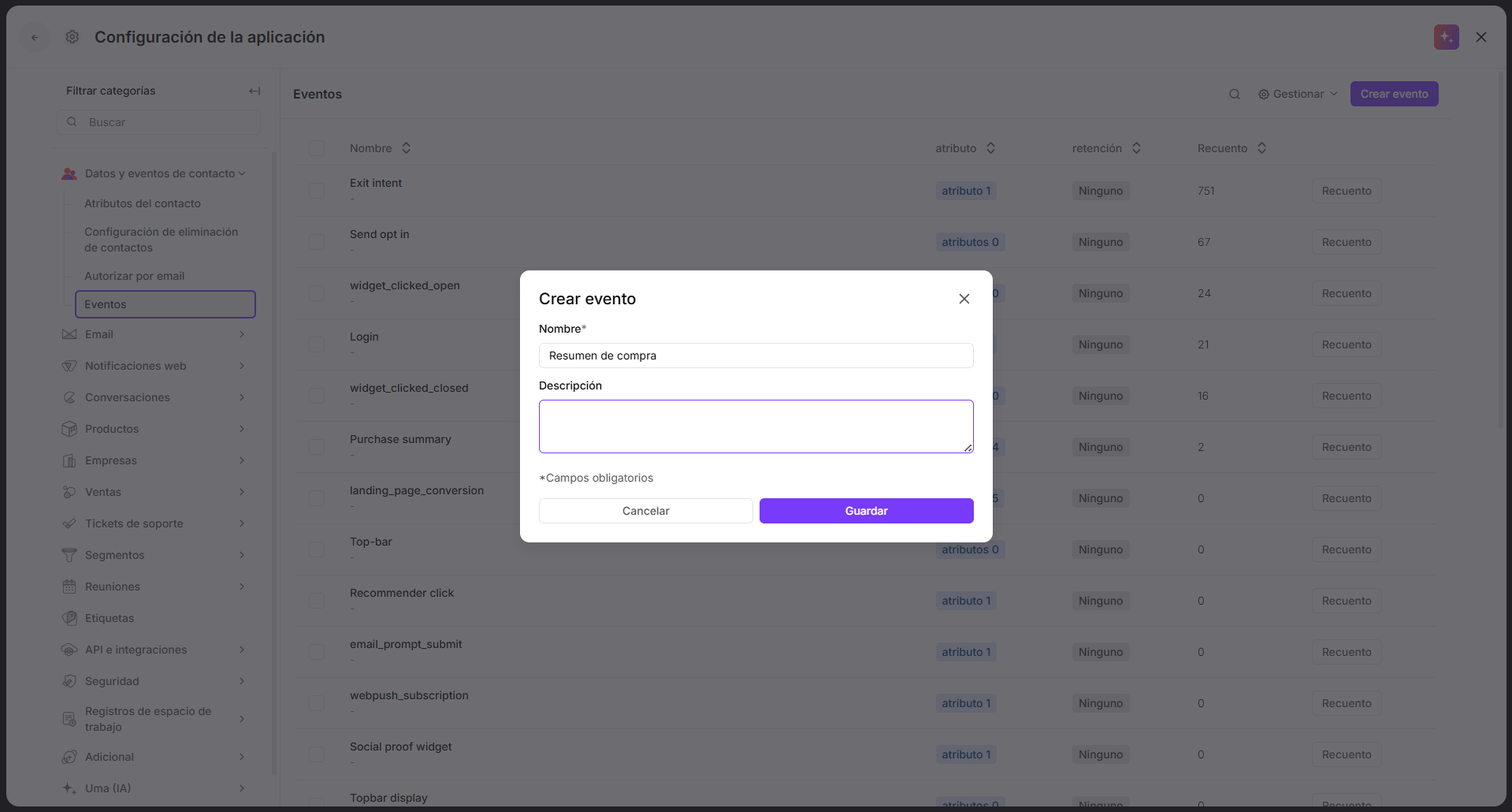
Task: Toggle the select-all checkbox in table header
Action: [x=317, y=148]
